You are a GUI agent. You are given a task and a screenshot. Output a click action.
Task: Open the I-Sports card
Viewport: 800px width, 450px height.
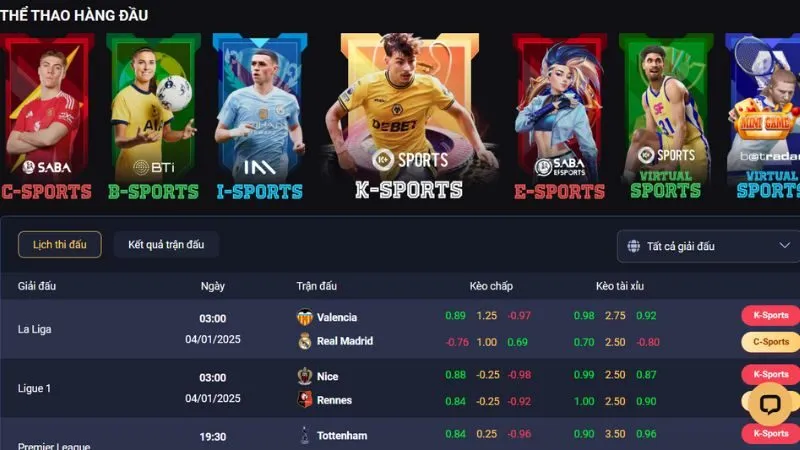click(260, 116)
